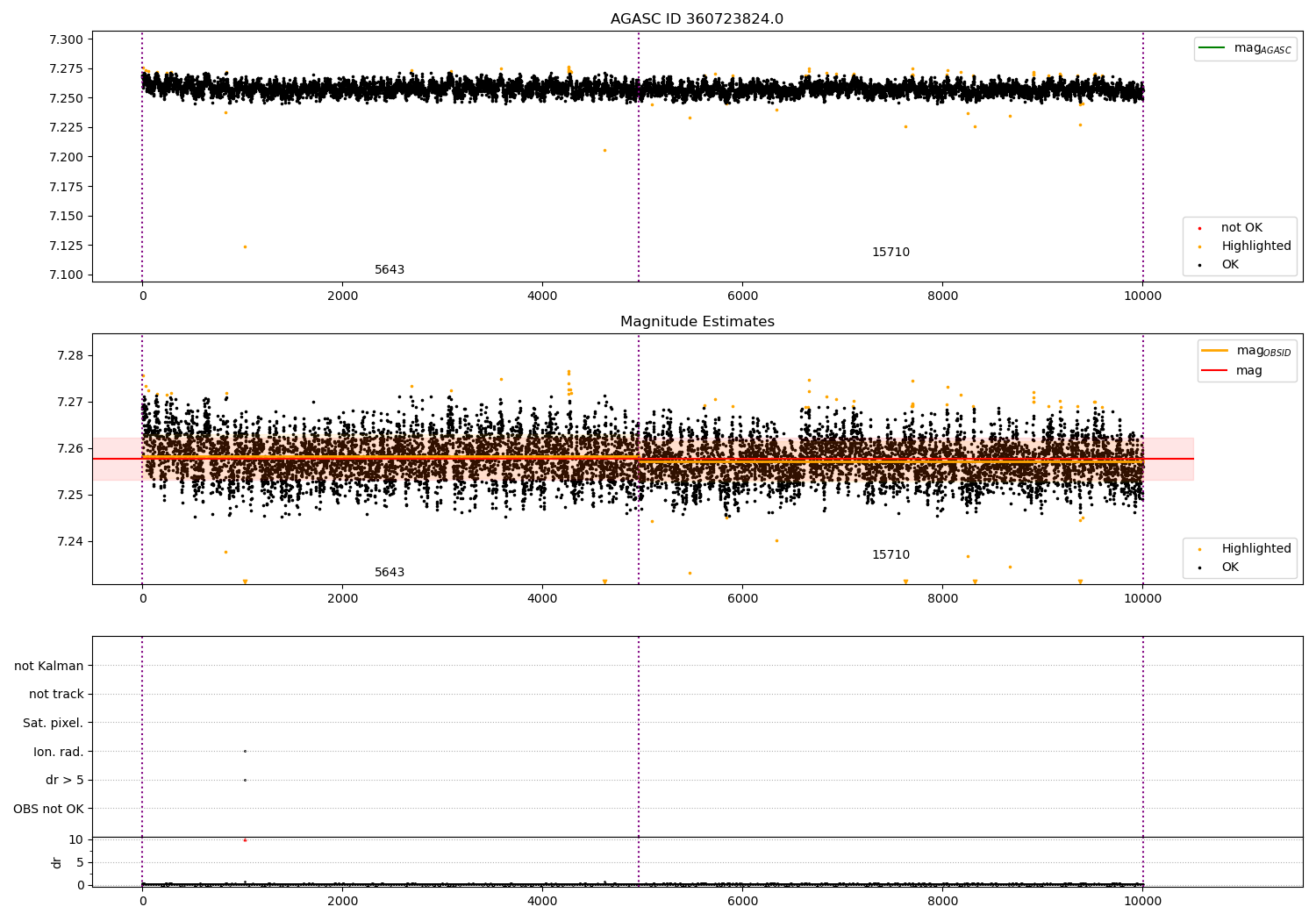The width and height of the screenshot is (1316, 921).
Task: Click the 5643 obsid label in the top plot
Action: click(x=390, y=269)
